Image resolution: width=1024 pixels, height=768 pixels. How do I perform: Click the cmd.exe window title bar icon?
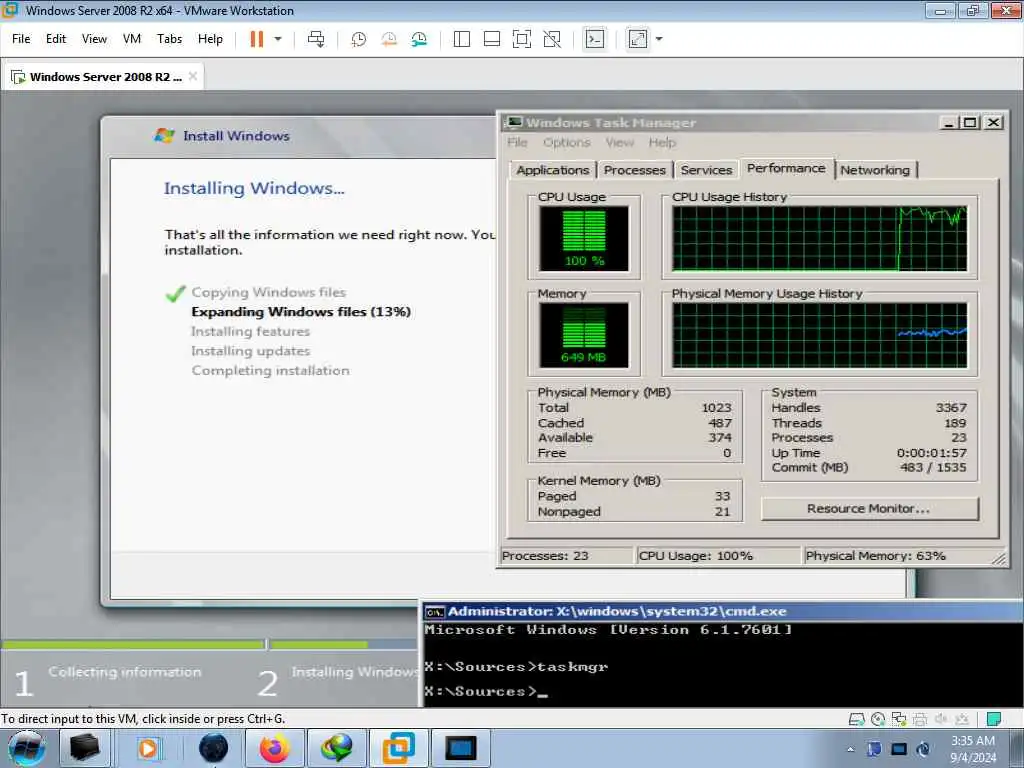434,612
